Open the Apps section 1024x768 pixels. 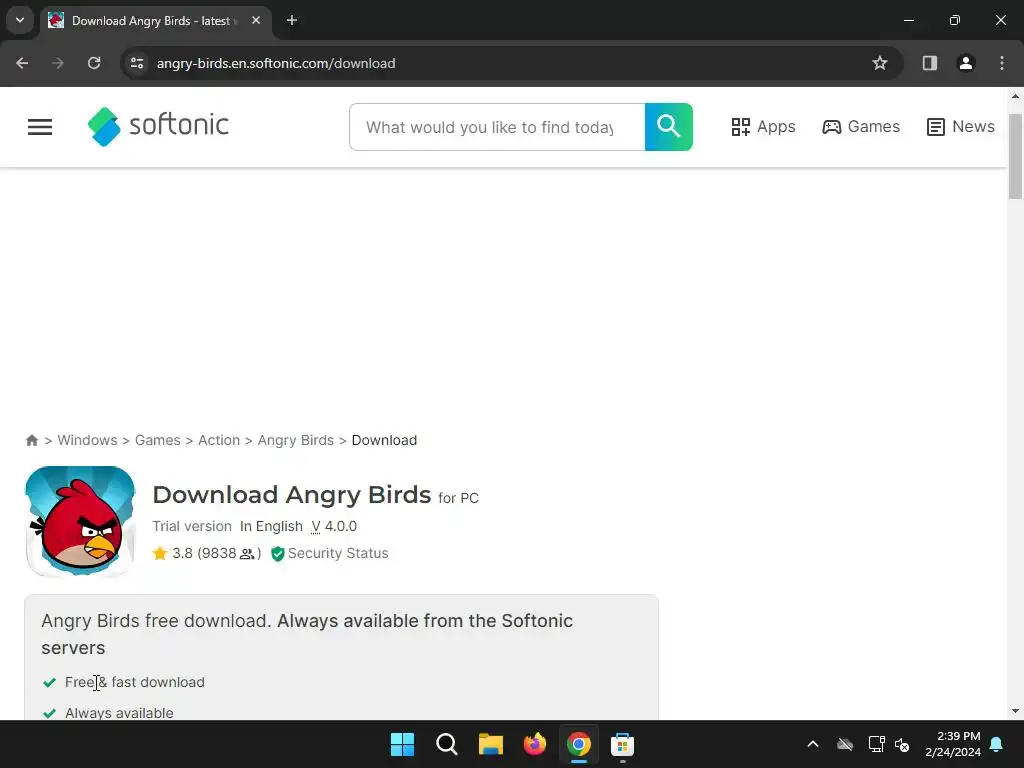[x=763, y=127]
